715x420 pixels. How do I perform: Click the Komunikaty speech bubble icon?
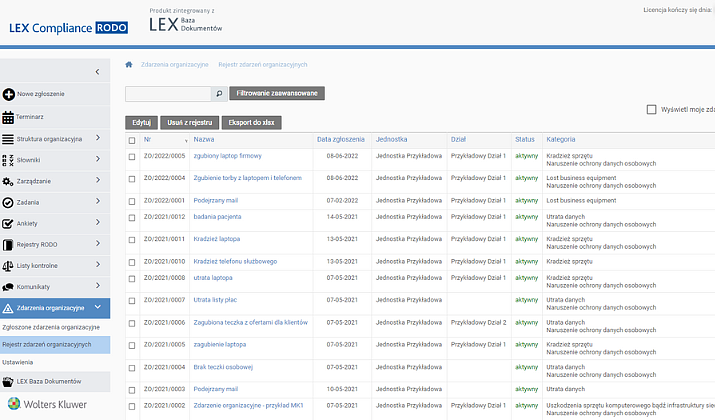(9, 287)
